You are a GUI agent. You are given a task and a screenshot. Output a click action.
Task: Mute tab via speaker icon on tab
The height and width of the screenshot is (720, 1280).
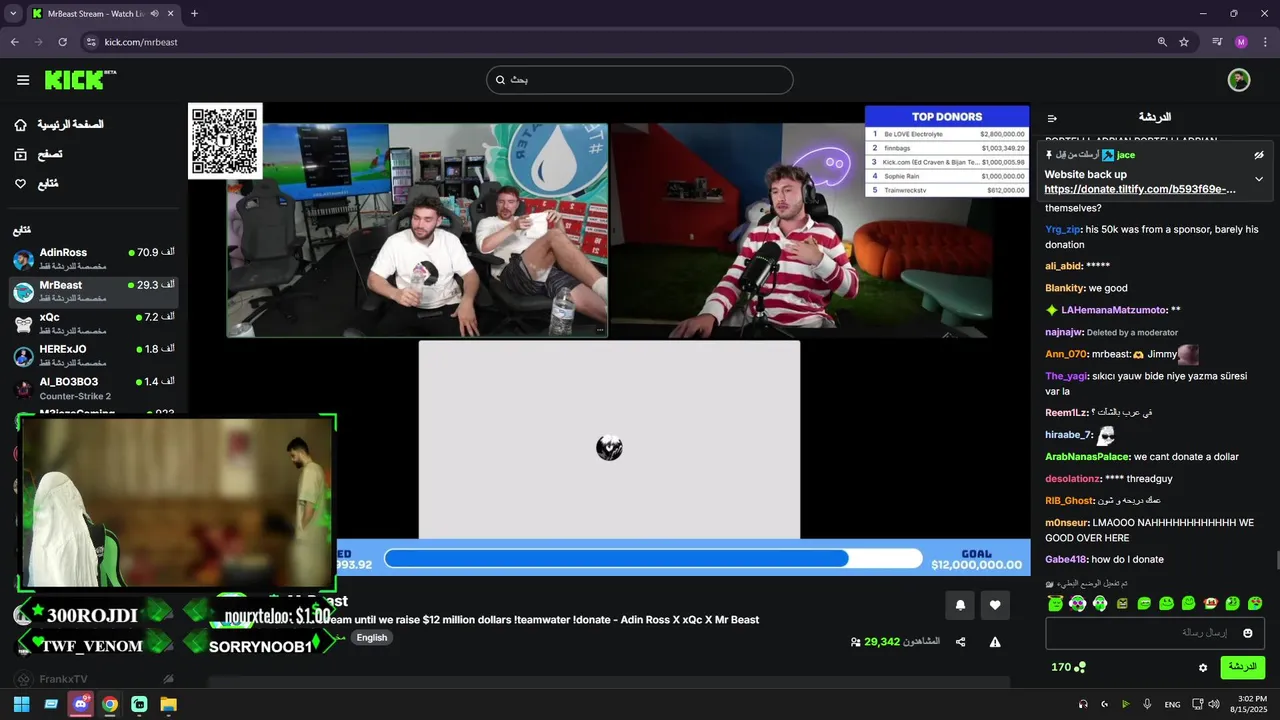154,14
